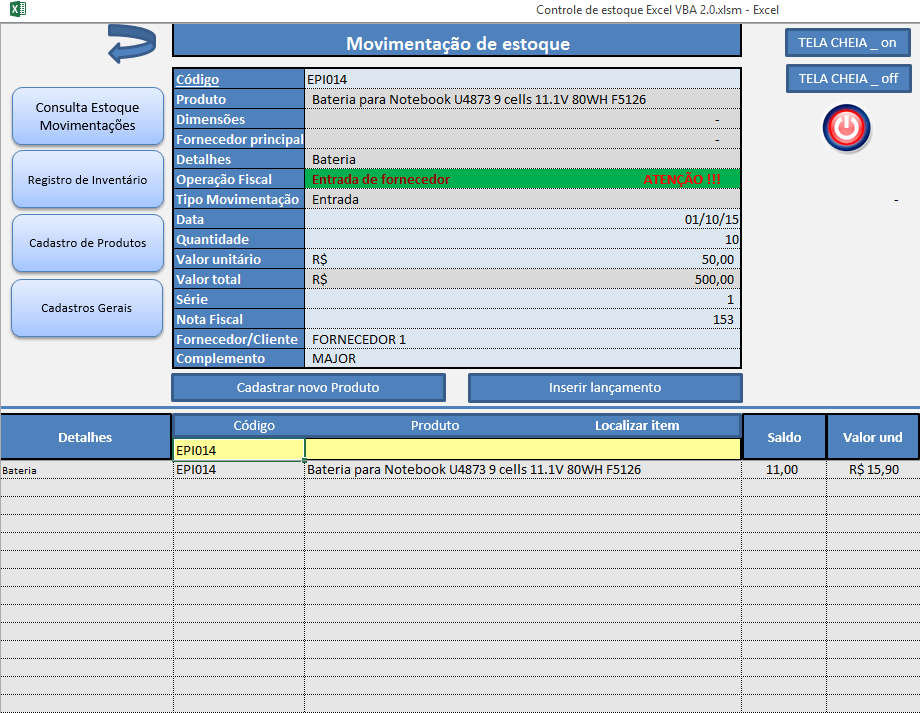Select the Data field 01/10/15
The width and height of the screenshot is (920, 713).
(x=522, y=219)
